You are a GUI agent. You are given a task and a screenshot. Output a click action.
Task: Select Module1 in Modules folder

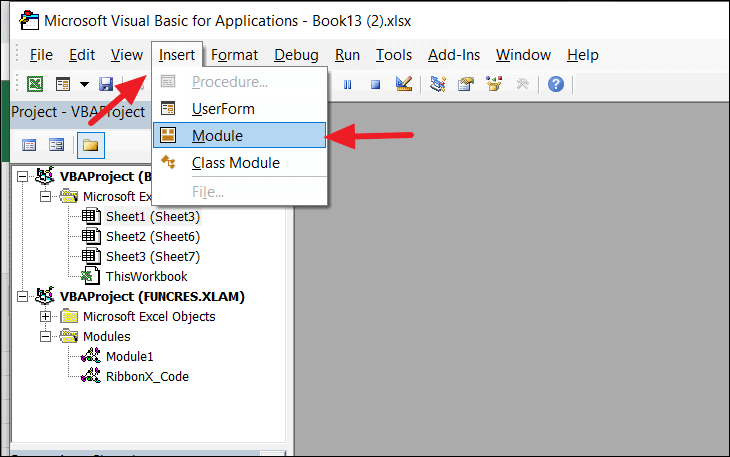pyautogui.click(x=129, y=356)
